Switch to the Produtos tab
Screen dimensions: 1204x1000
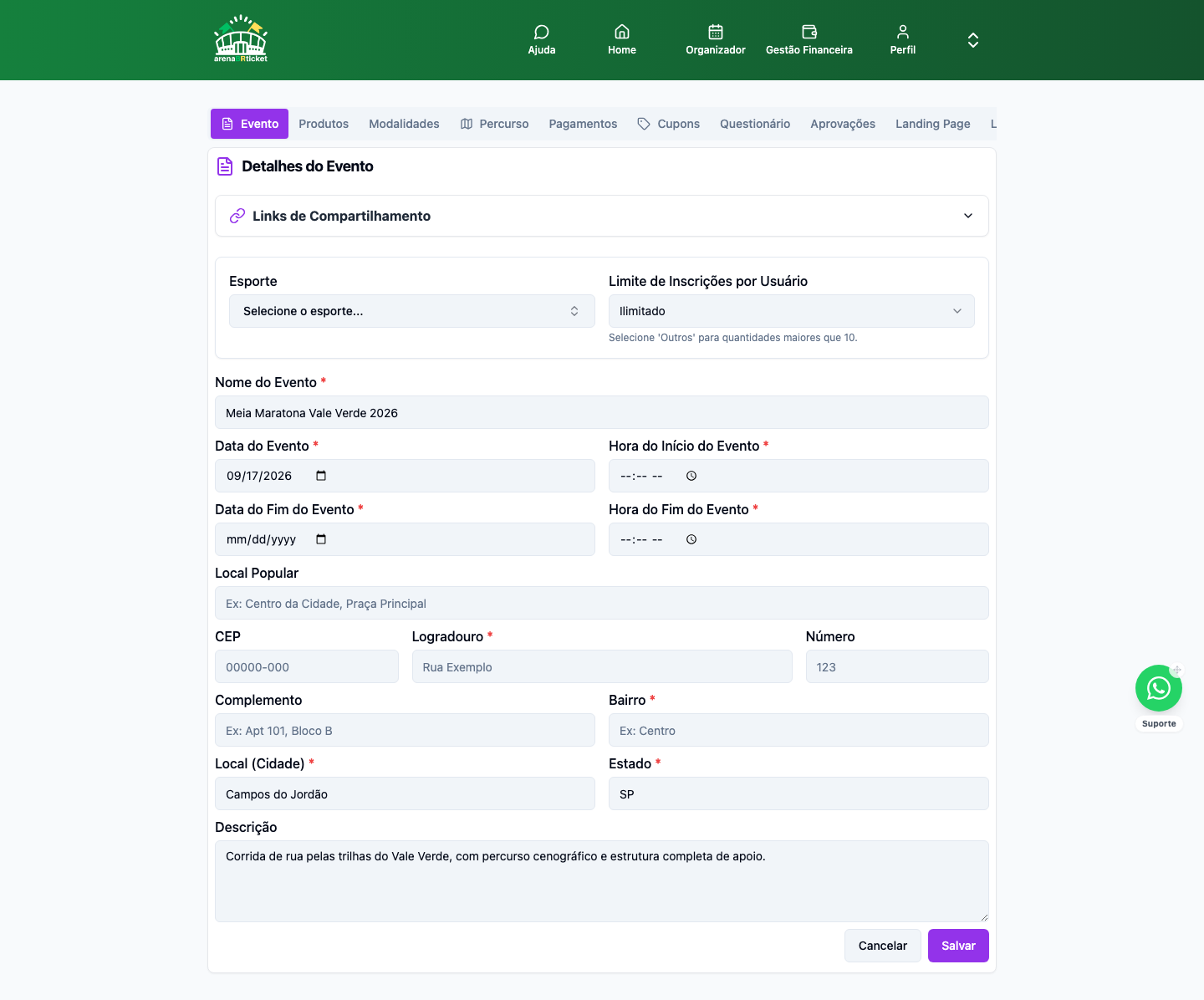coord(324,124)
